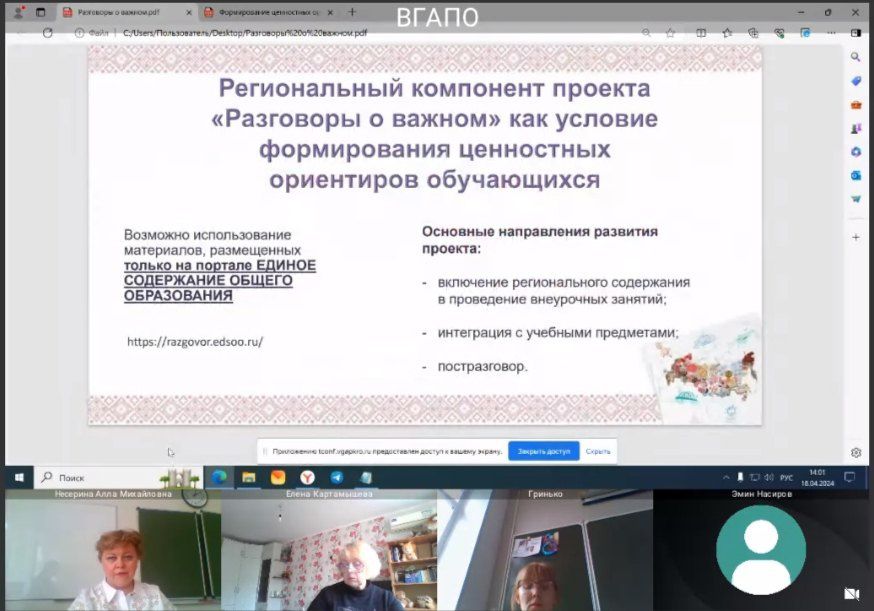Open sidebar settings gear icon
The height and width of the screenshot is (611, 874).
tap(856, 452)
